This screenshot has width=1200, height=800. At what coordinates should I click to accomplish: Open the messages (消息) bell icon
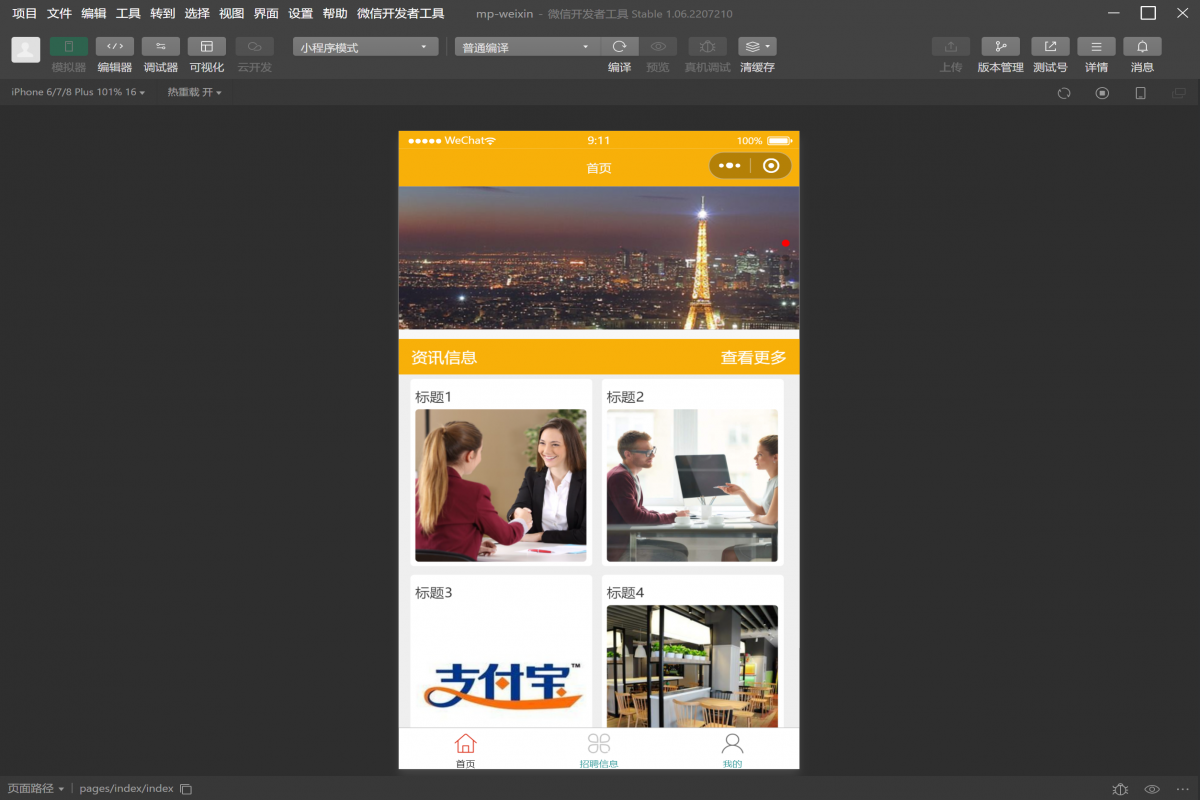tap(1142, 47)
